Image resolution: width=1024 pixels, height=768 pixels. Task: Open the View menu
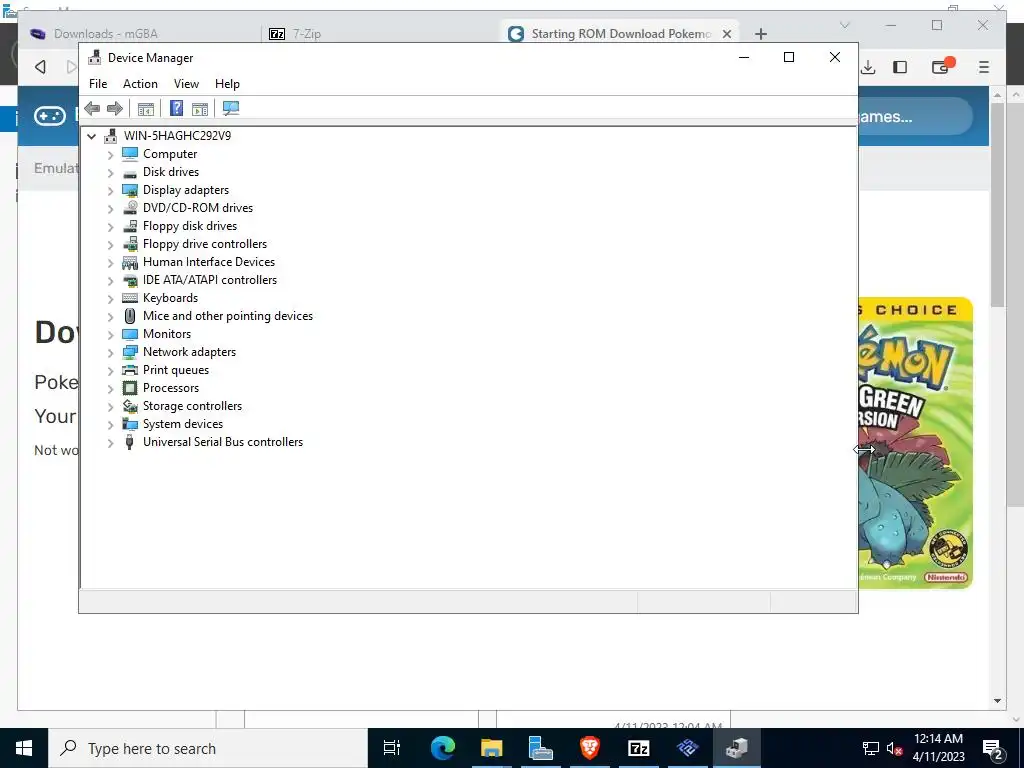186,84
